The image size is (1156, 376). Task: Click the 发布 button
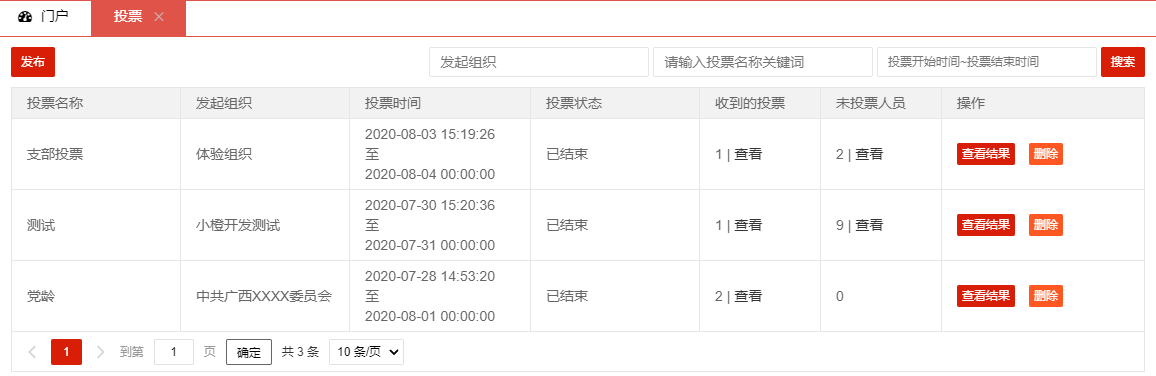(x=33, y=62)
